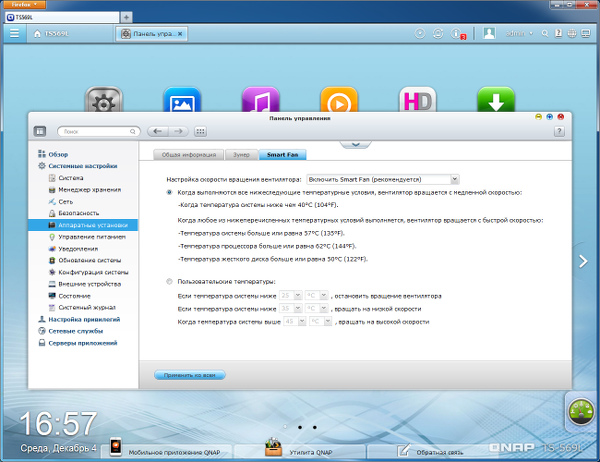The width and height of the screenshot is (600, 462).
Task: Open the Photo Station desktop icon
Action: pos(182,100)
